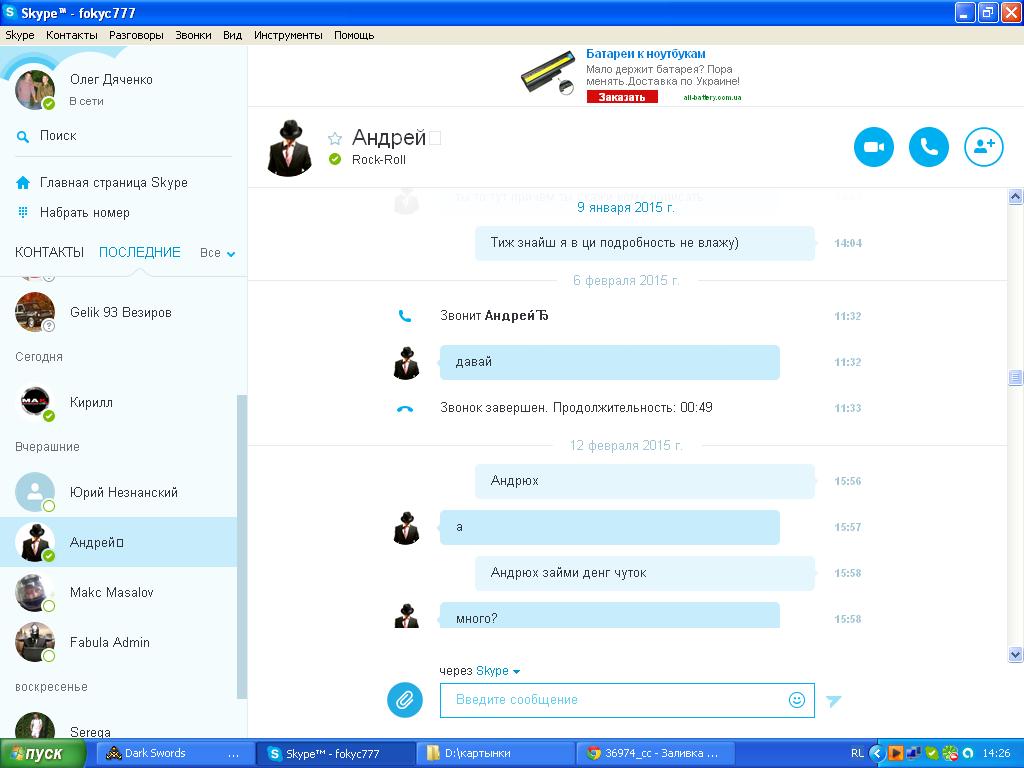Click the В сети status text
Screen dimensions: 1024x768
86,101
